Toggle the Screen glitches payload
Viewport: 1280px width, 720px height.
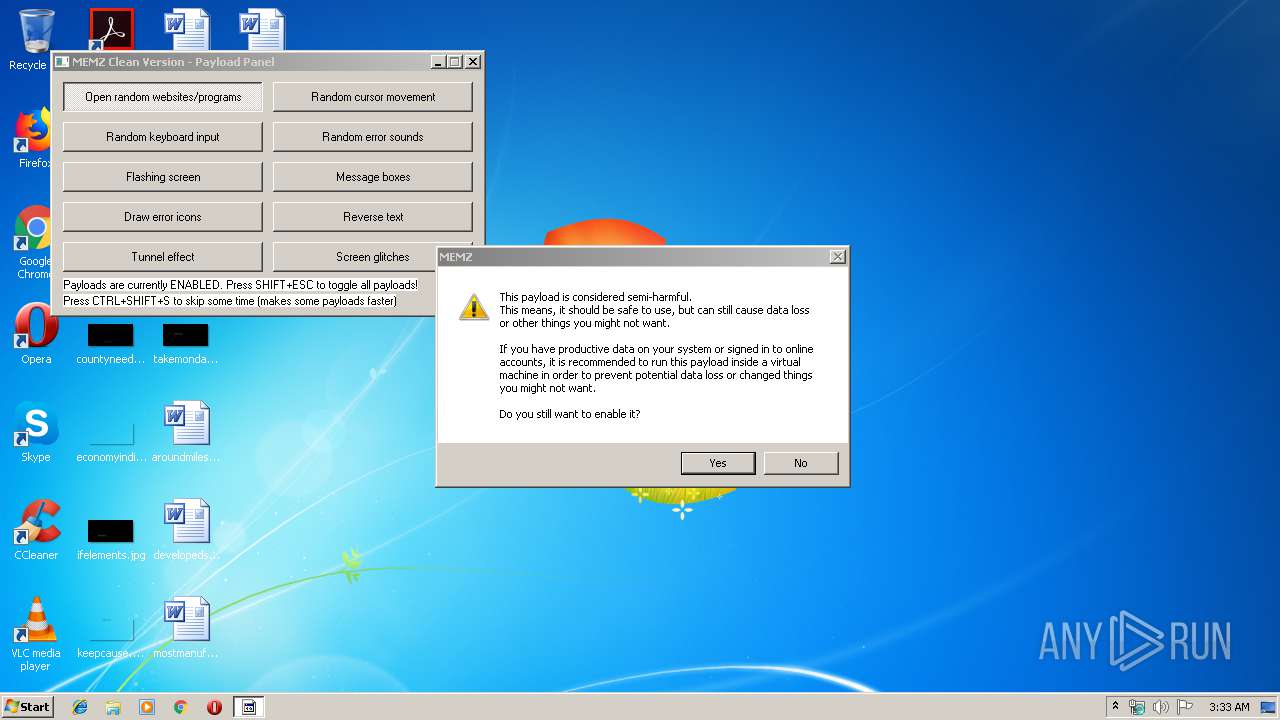click(355, 257)
